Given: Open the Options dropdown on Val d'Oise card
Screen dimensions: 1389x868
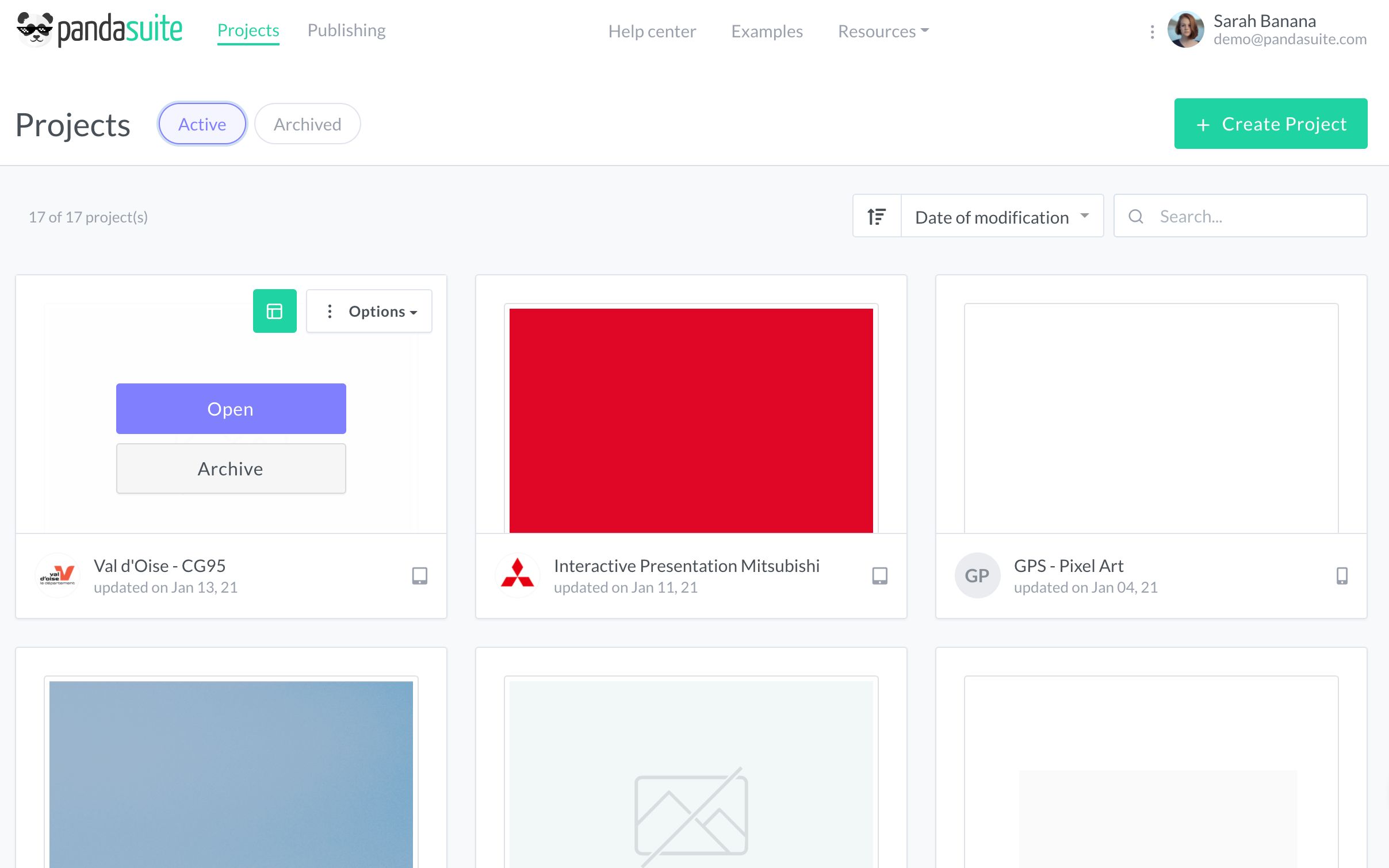Looking at the screenshot, I should coord(369,311).
